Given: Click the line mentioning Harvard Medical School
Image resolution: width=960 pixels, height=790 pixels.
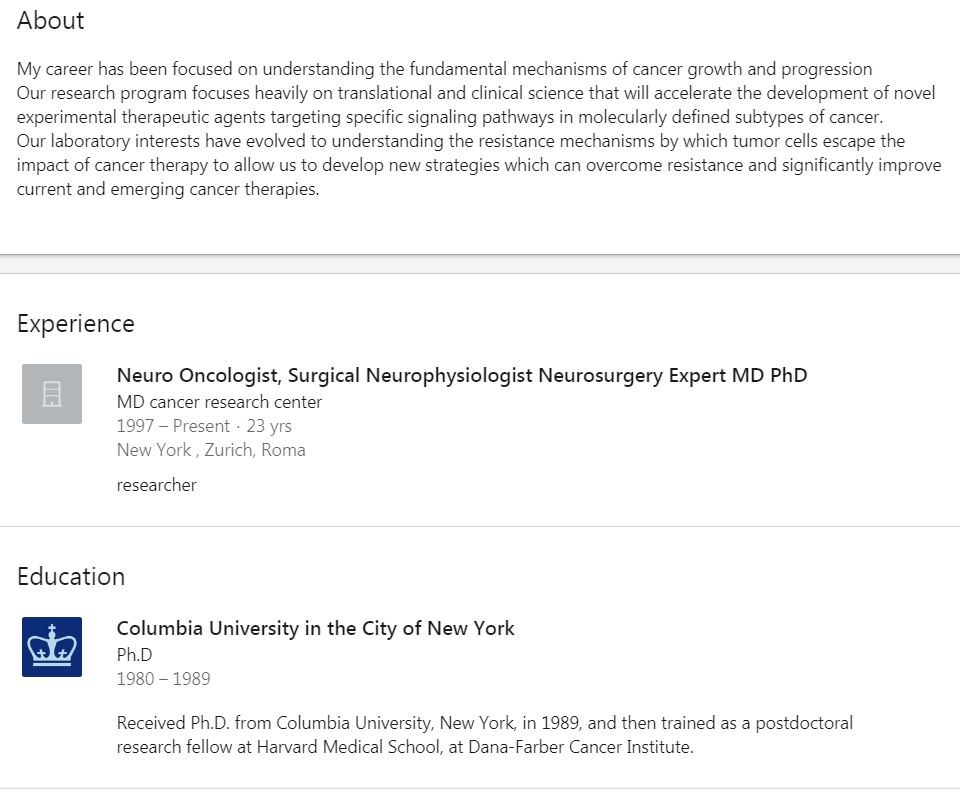Looking at the screenshot, I should [x=404, y=747].
